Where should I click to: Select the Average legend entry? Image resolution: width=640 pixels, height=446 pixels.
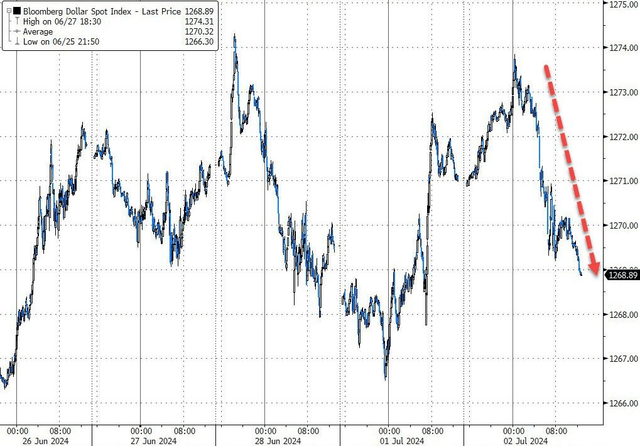[37, 33]
